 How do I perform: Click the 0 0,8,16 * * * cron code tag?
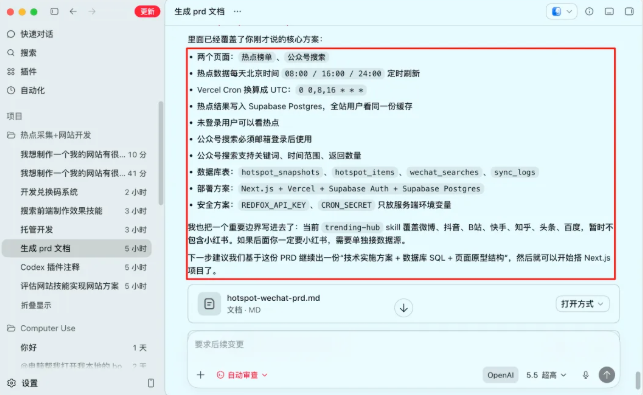click(x=331, y=90)
